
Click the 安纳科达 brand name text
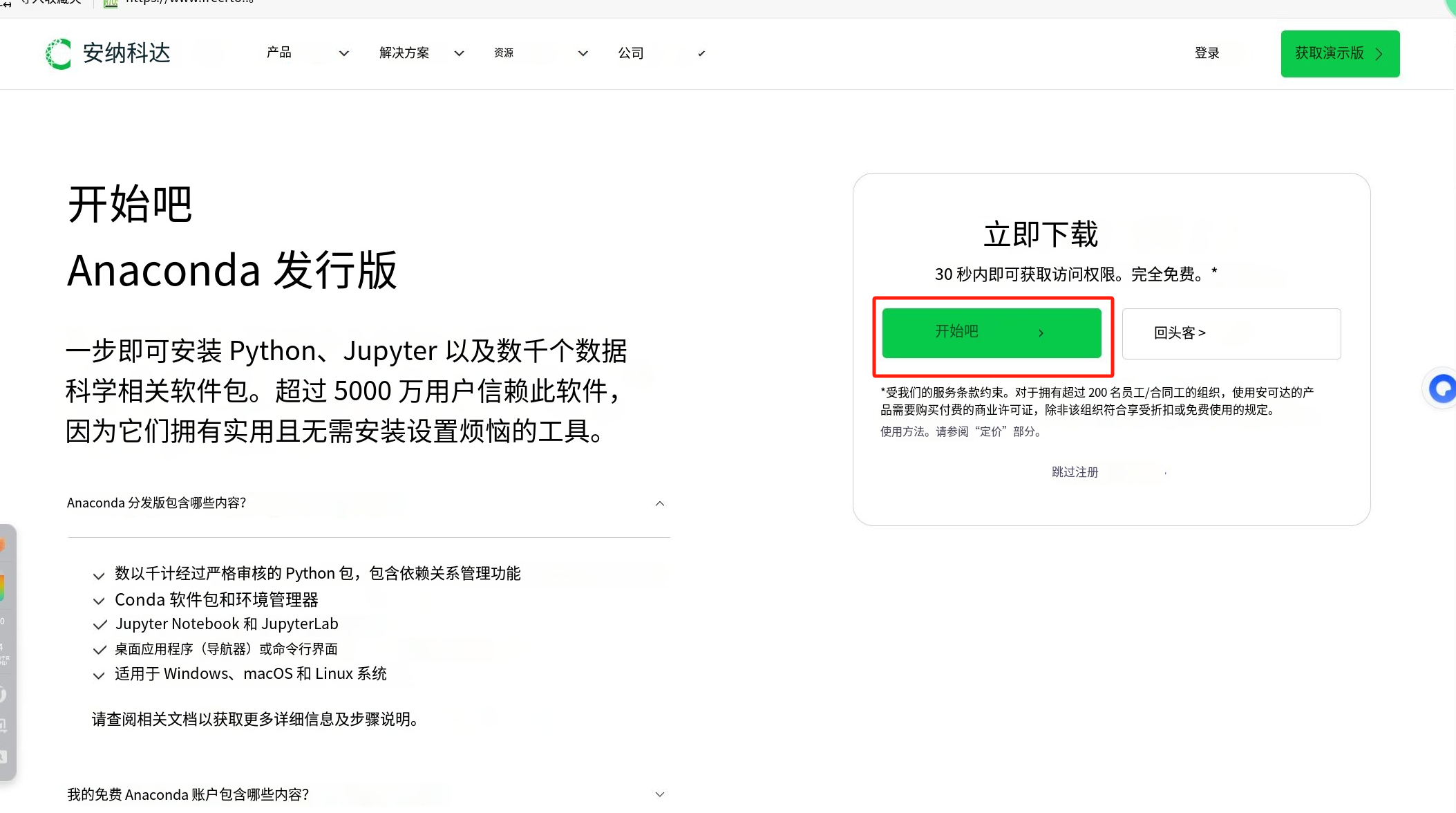click(x=126, y=53)
